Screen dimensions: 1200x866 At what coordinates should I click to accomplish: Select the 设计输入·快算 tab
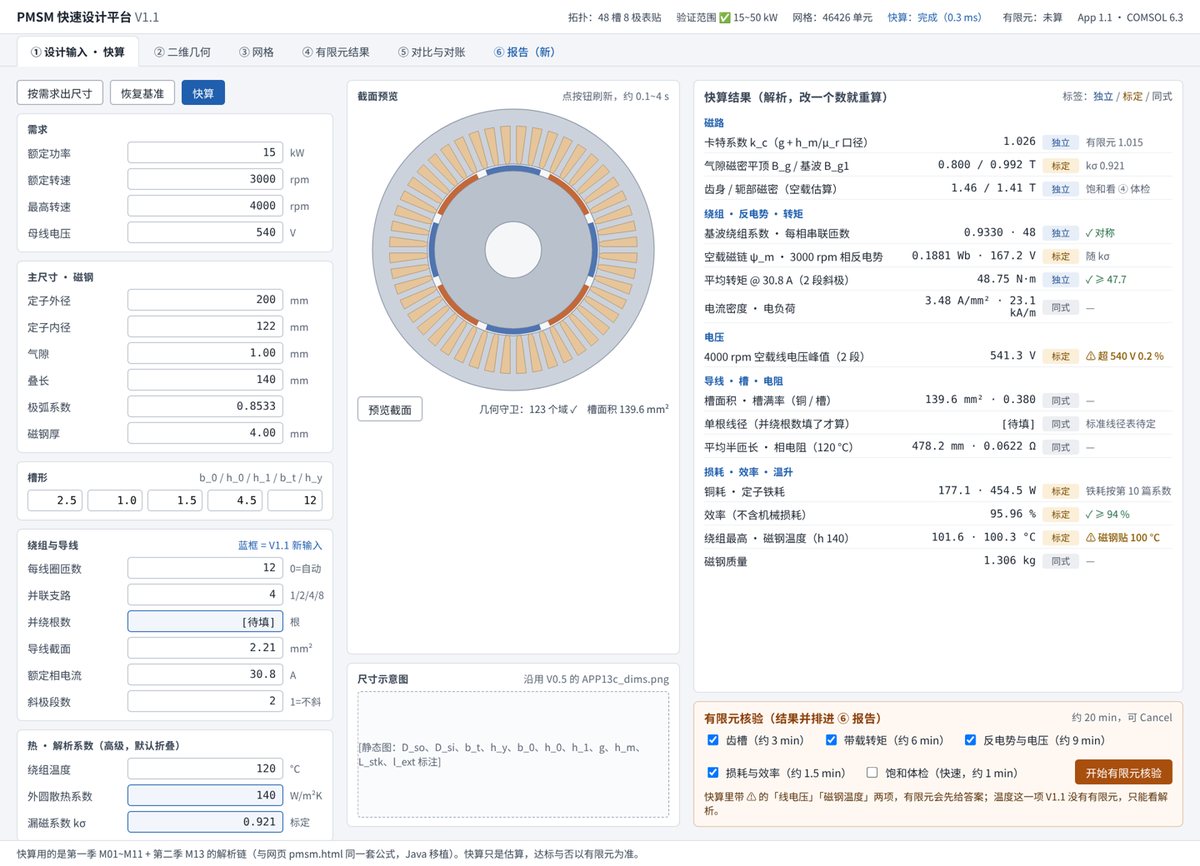tap(78, 52)
